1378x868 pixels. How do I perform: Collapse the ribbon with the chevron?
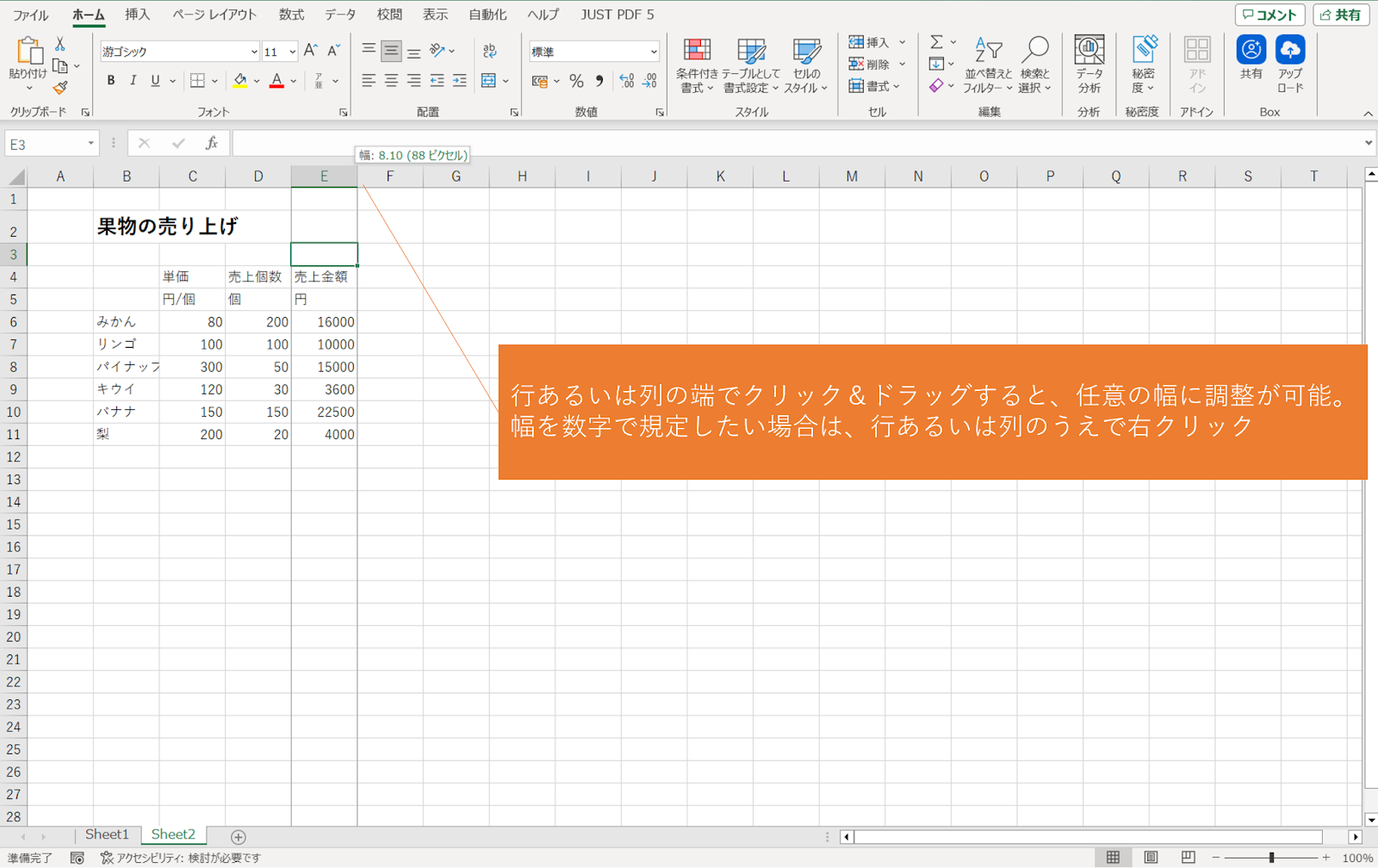tap(1368, 114)
